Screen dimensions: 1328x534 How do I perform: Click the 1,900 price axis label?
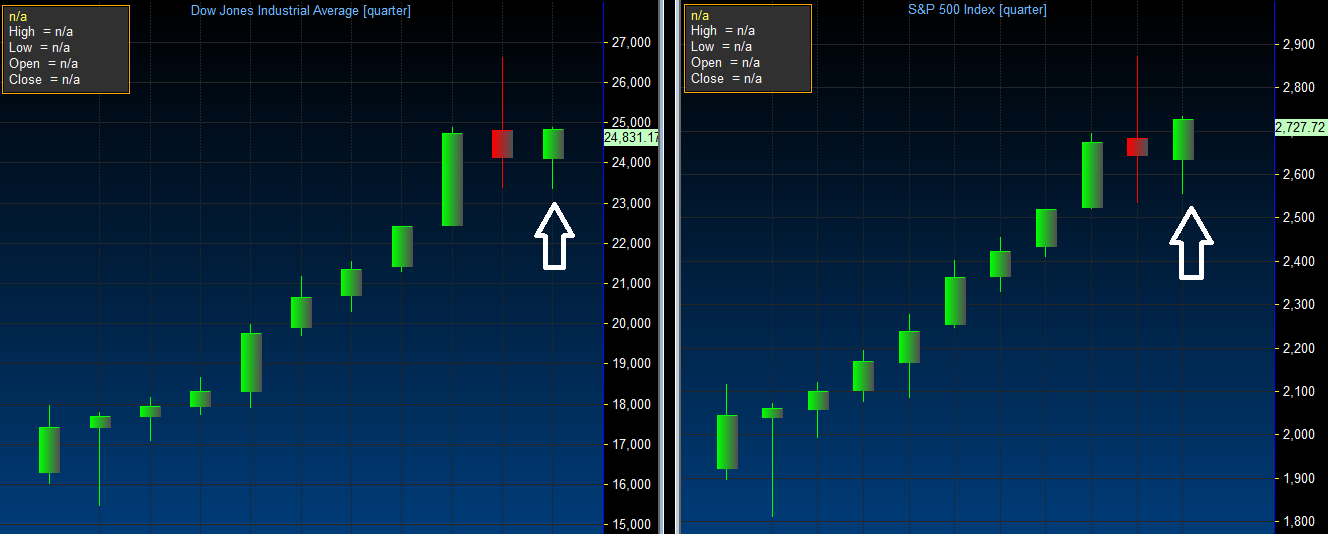[1299, 478]
